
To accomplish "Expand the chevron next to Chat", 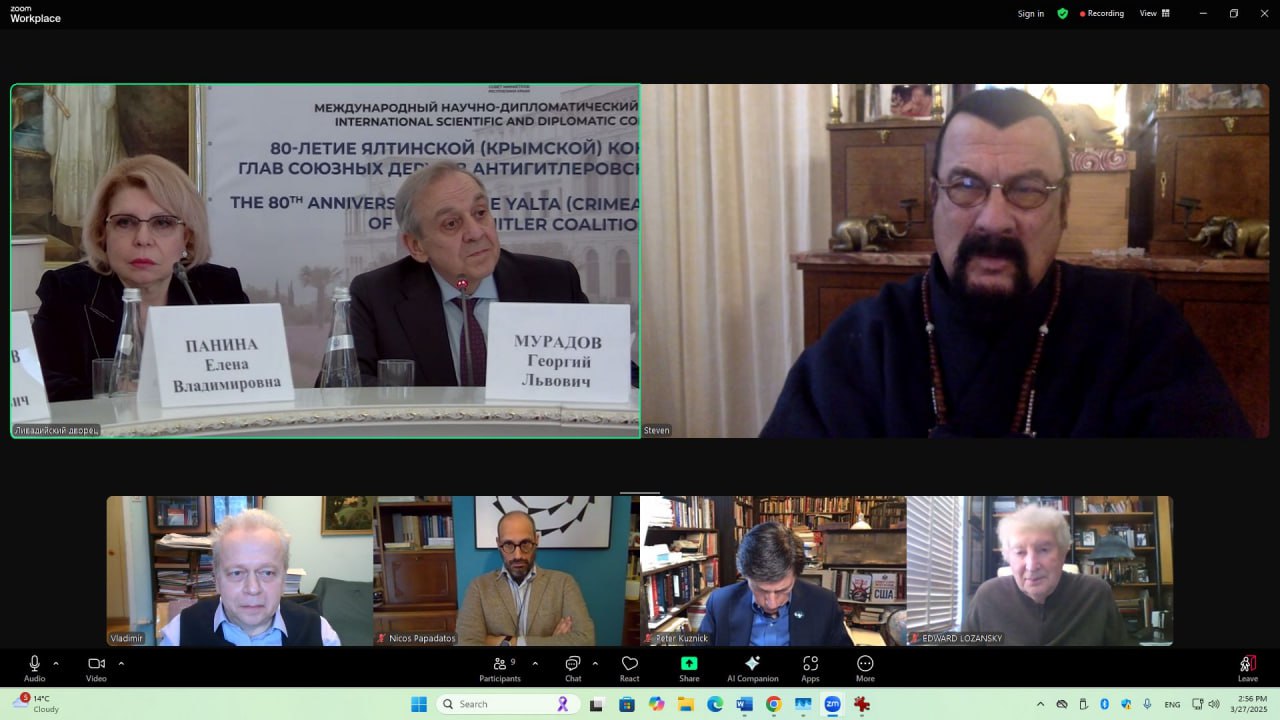I will (595, 663).
